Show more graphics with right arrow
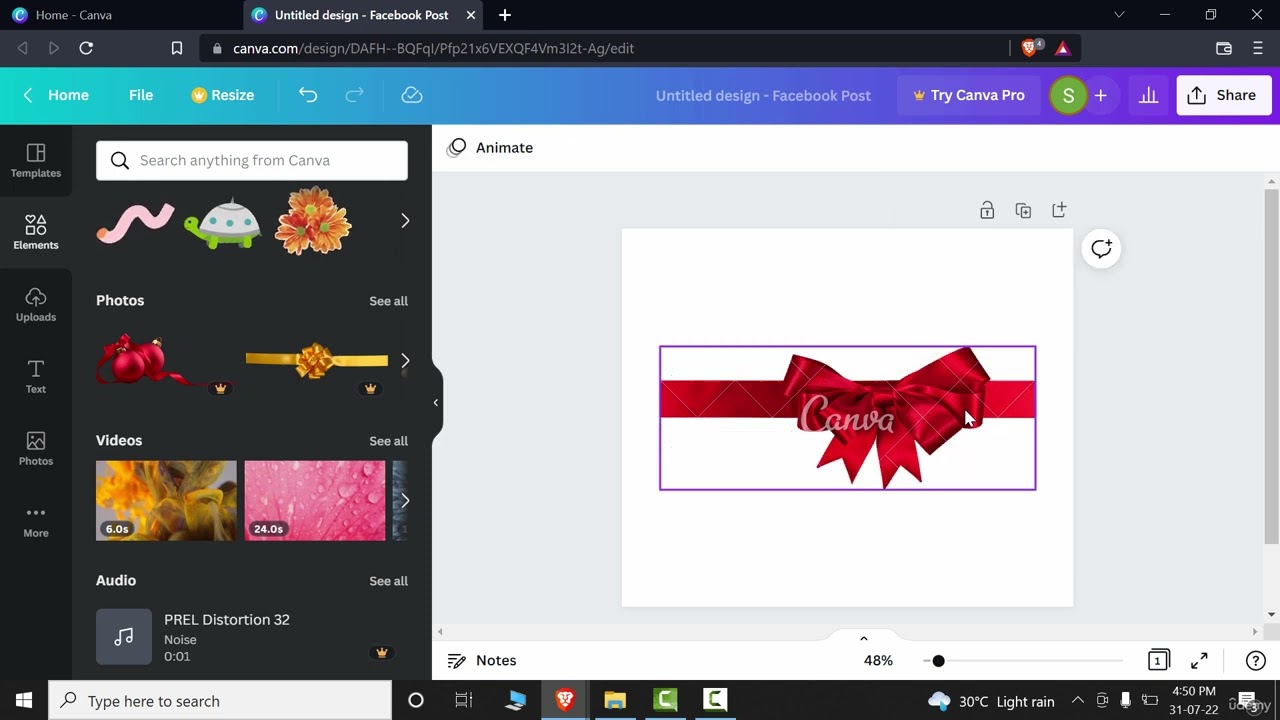This screenshot has width=1280, height=720. tap(405, 220)
